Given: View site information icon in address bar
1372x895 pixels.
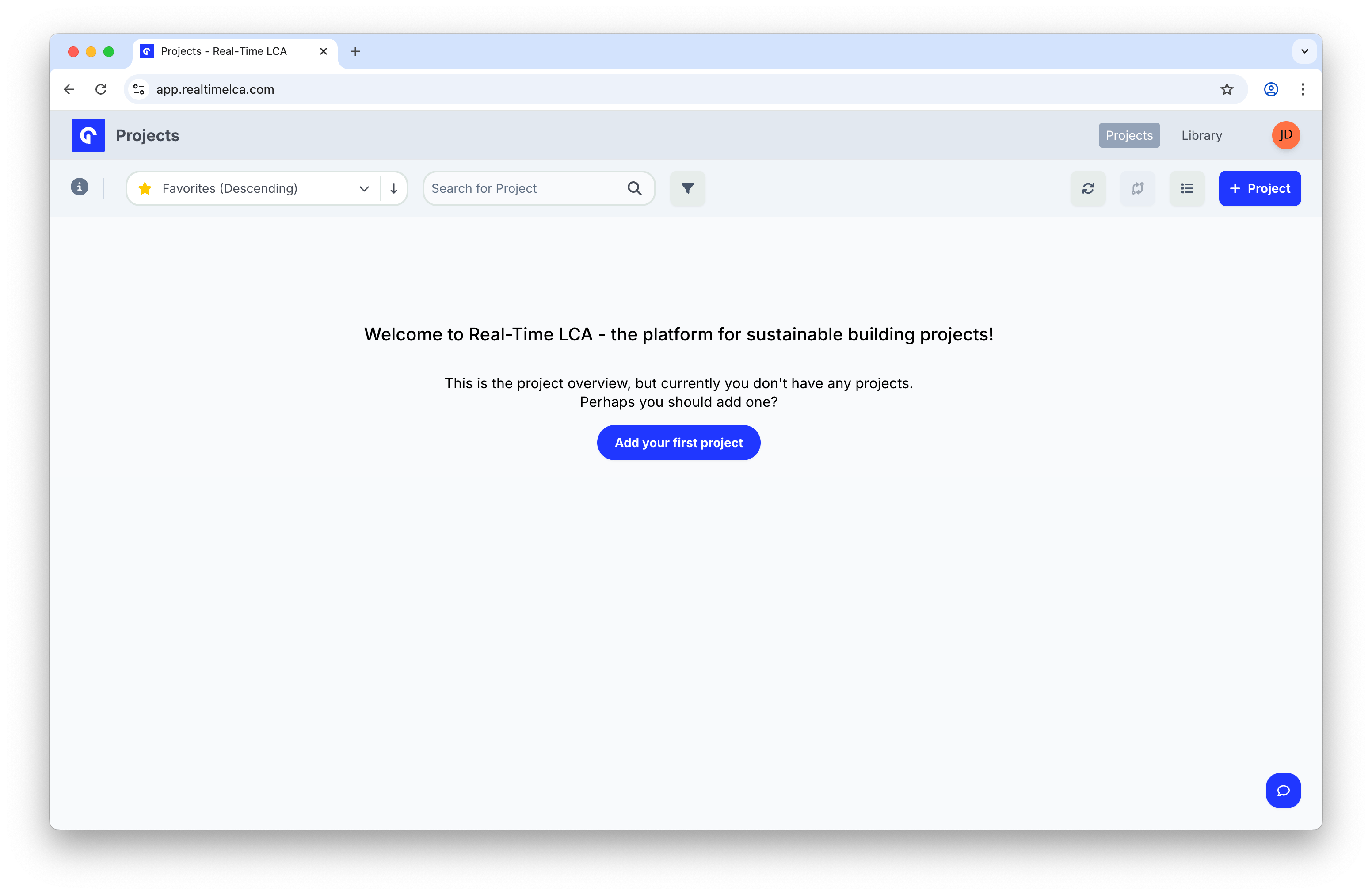Looking at the screenshot, I should pos(139,89).
